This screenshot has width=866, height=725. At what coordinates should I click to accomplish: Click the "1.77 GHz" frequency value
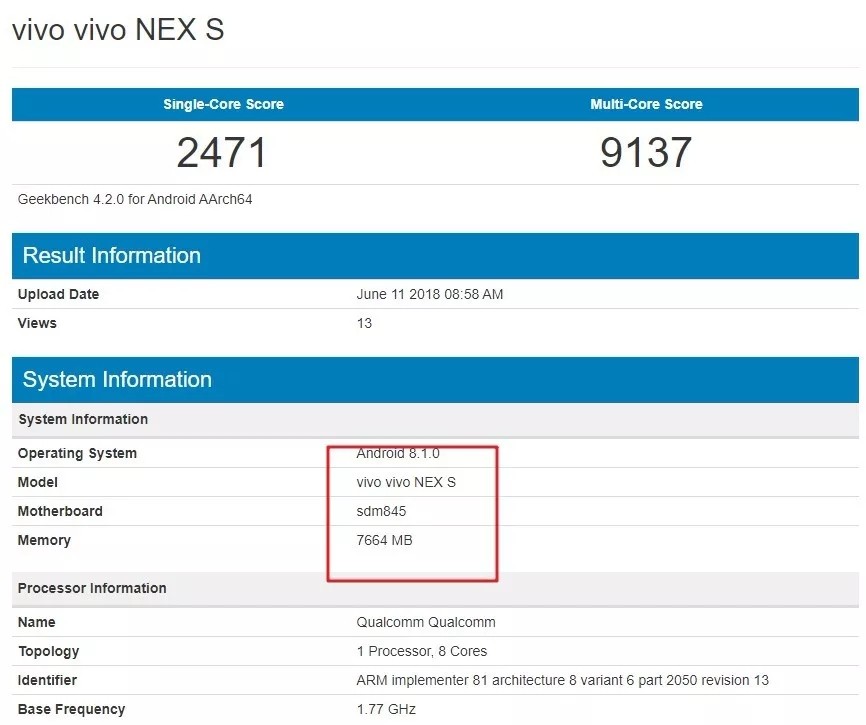click(386, 709)
